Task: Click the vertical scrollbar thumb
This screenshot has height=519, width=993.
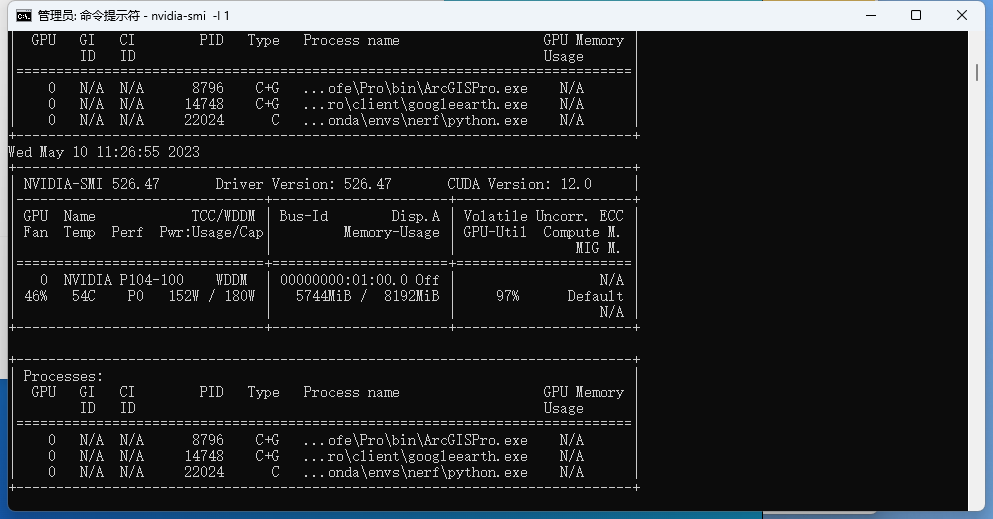Action: point(977,72)
